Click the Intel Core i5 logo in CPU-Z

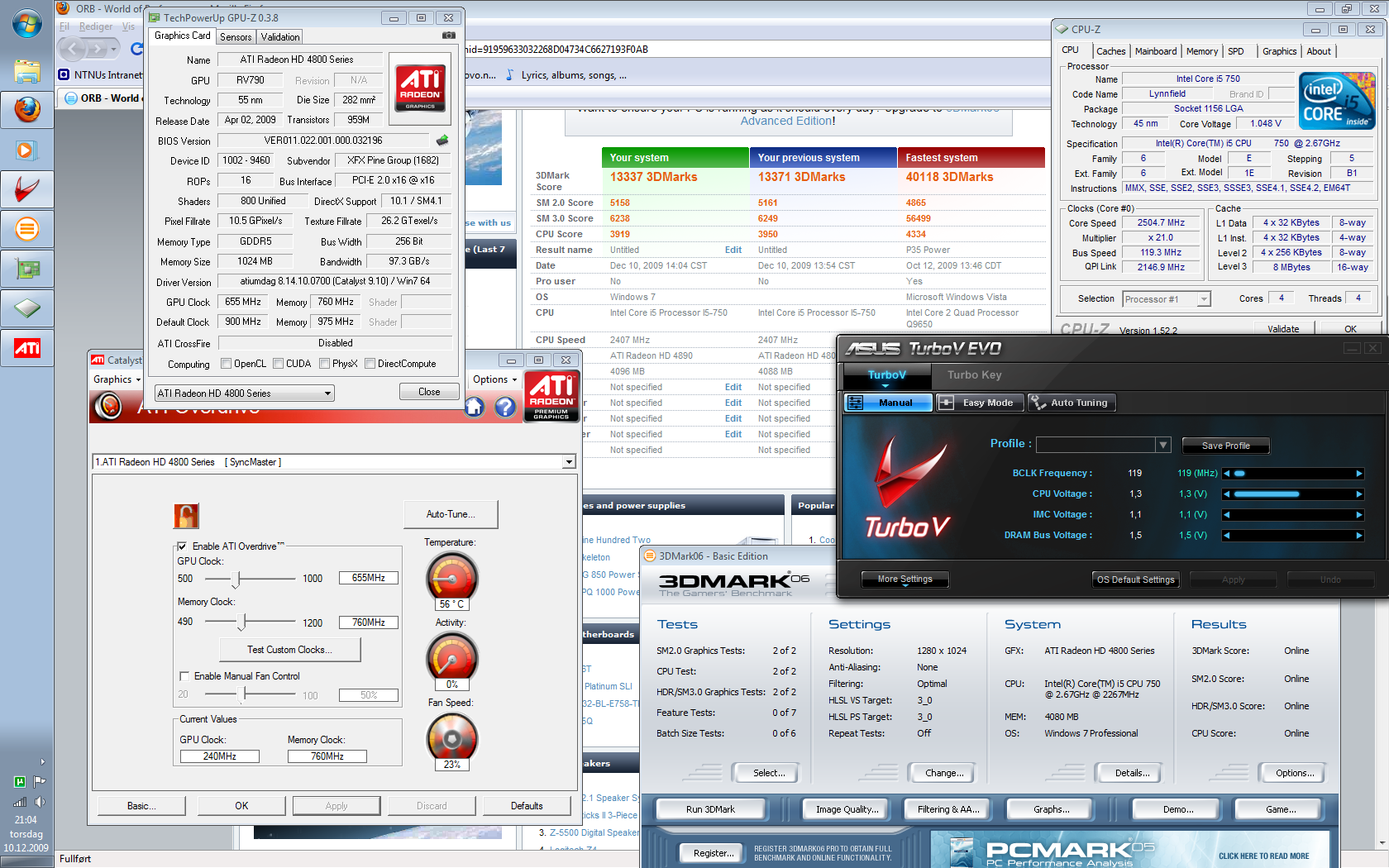(x=1337, y=101)
